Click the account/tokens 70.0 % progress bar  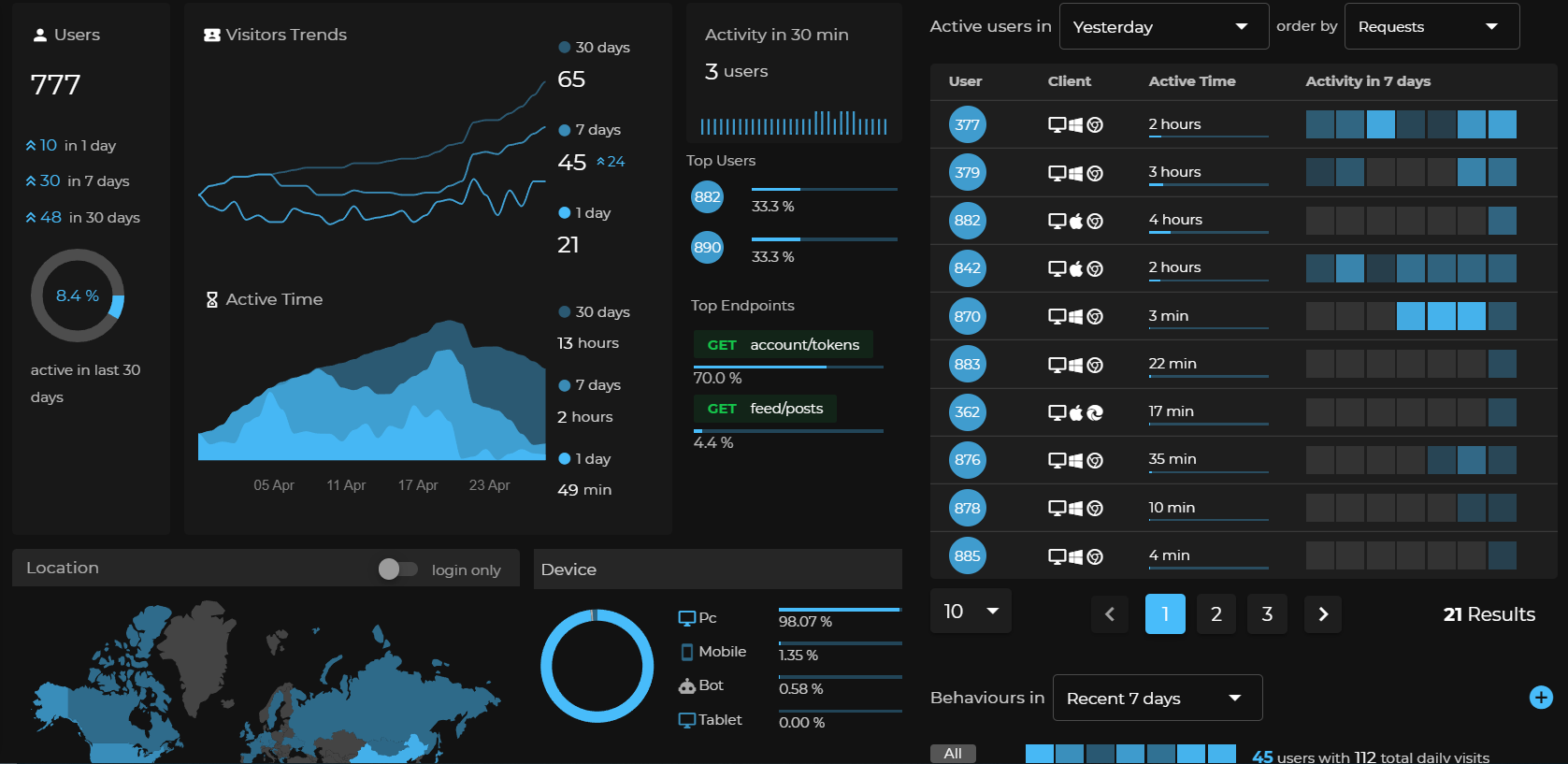tap(788, 367)
